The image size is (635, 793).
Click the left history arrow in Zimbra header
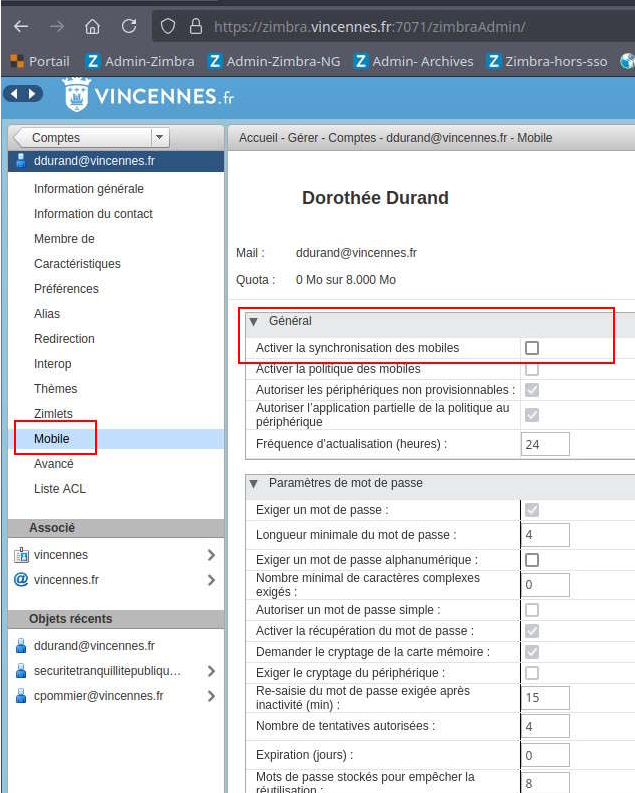[x=14, y=94]
